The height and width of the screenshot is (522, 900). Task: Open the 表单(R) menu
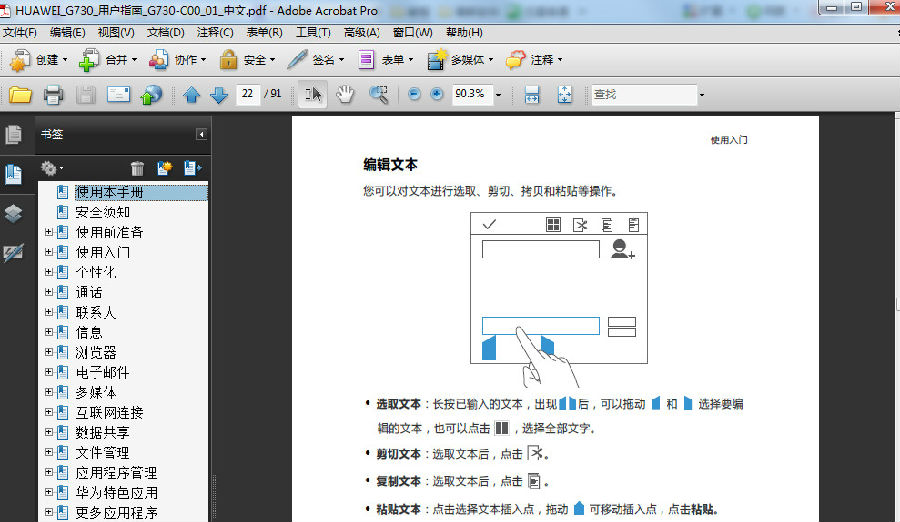[x=265, y=33]
